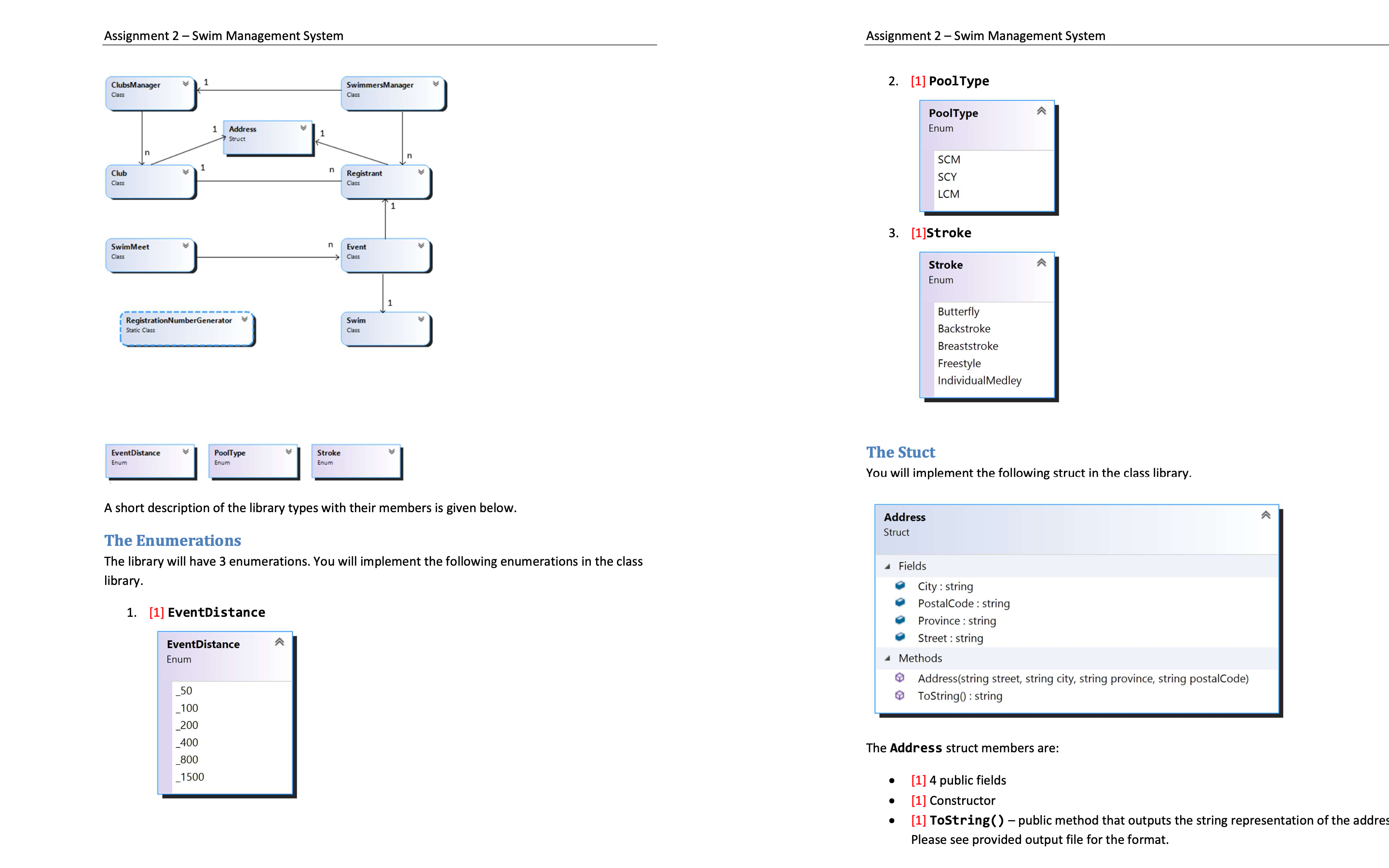Viewport: 1389px width, 868px height.
Task: Click the '[1] Constructor' bullet
Action: (953, 800)
